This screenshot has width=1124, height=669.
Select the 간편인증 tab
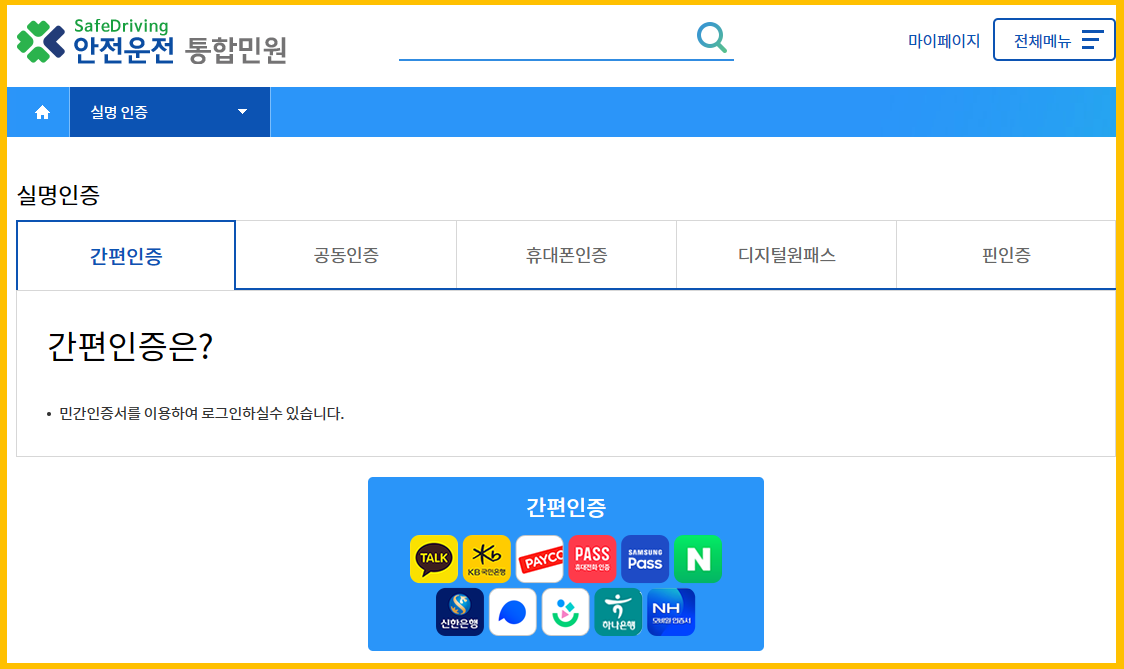tap(126, 255)
